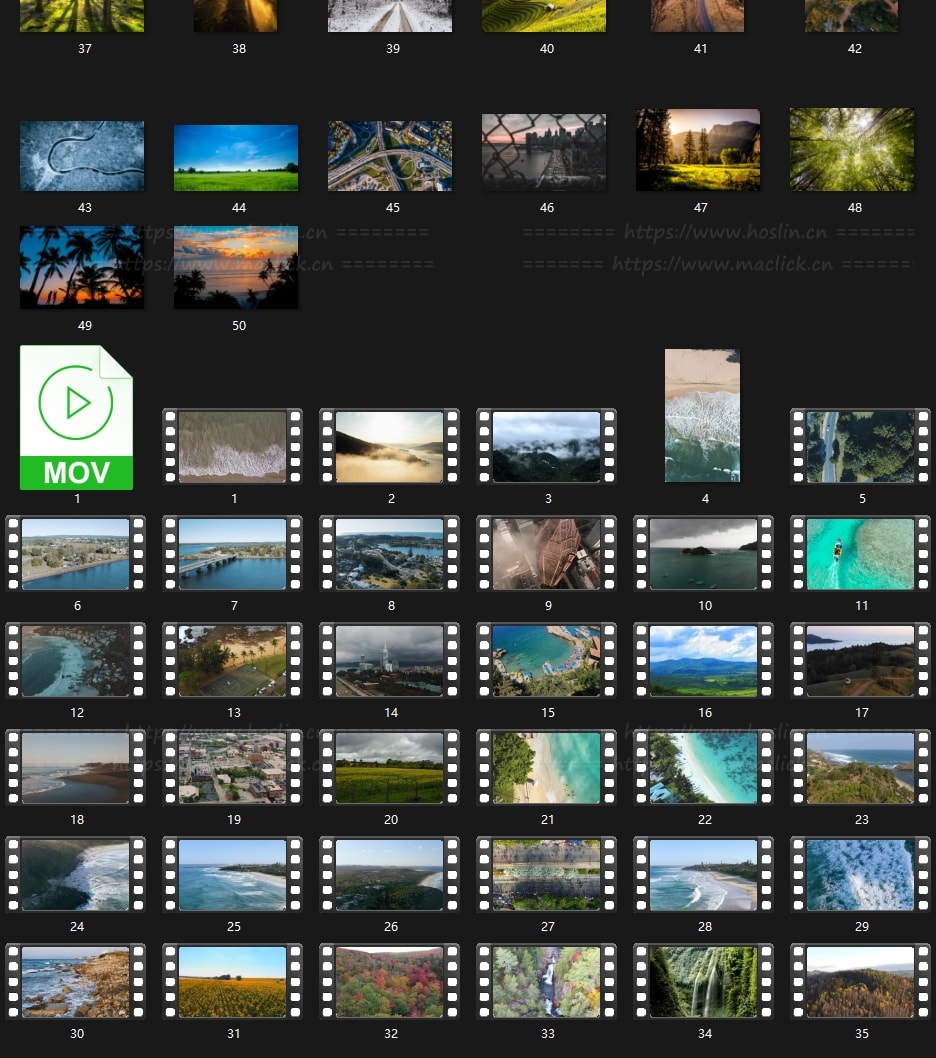Select video 16 green hills blue sky
The image size is (936, 1058).
[x=703, y=660]
